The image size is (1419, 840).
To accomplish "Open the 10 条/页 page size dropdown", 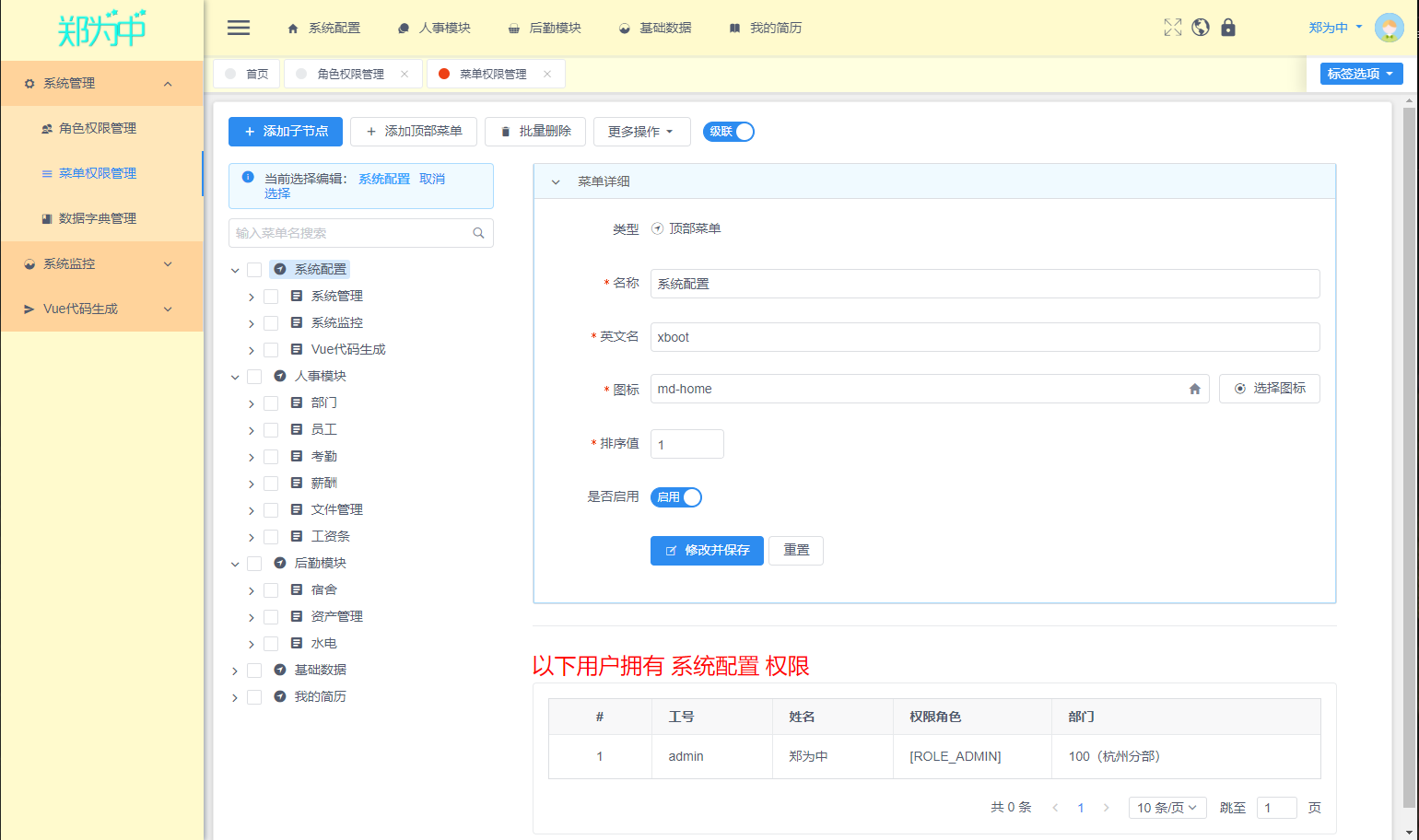I will [x=1167, y=807].
